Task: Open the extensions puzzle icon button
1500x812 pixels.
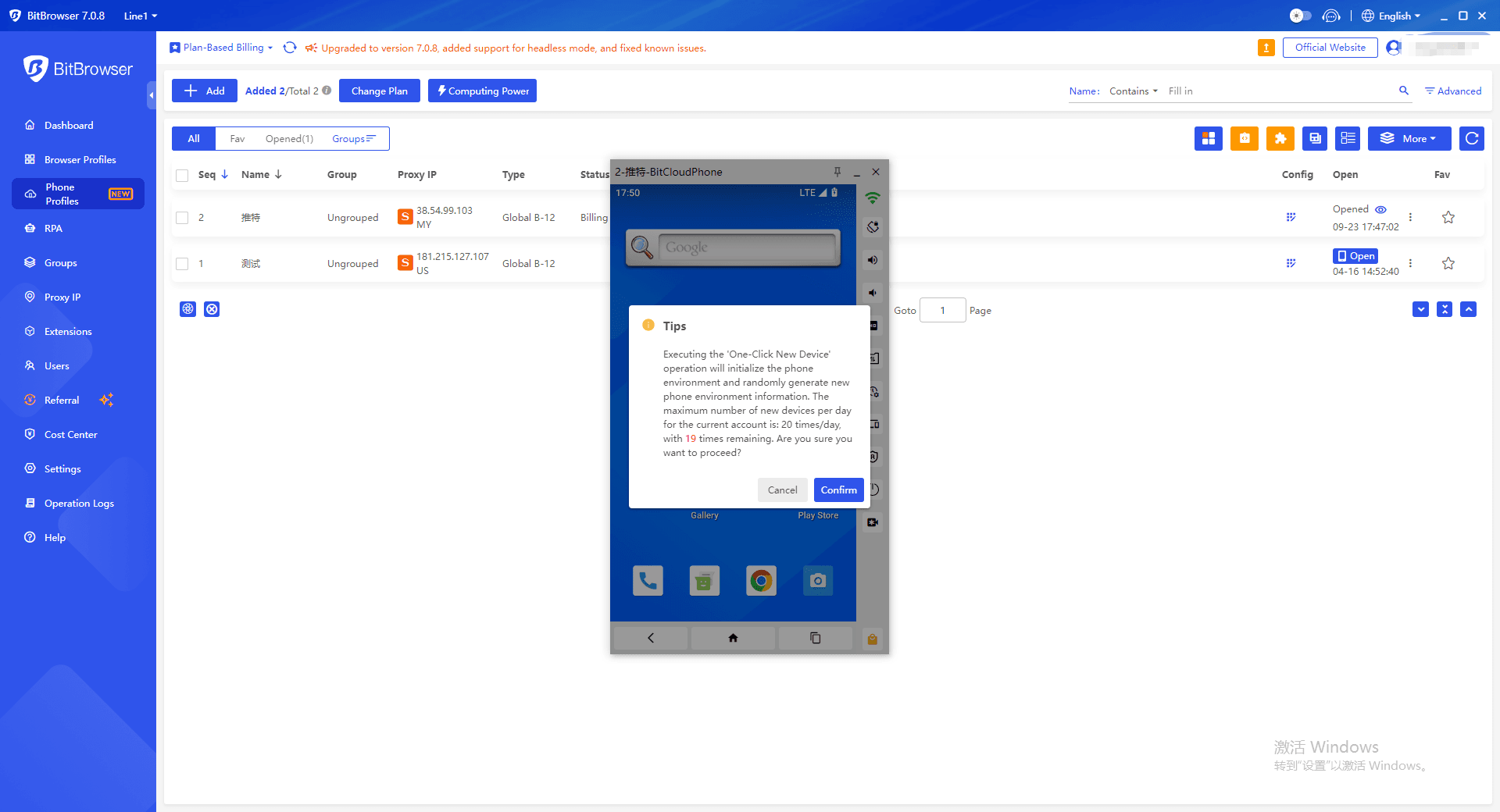Action: (x=1280, y=138)
